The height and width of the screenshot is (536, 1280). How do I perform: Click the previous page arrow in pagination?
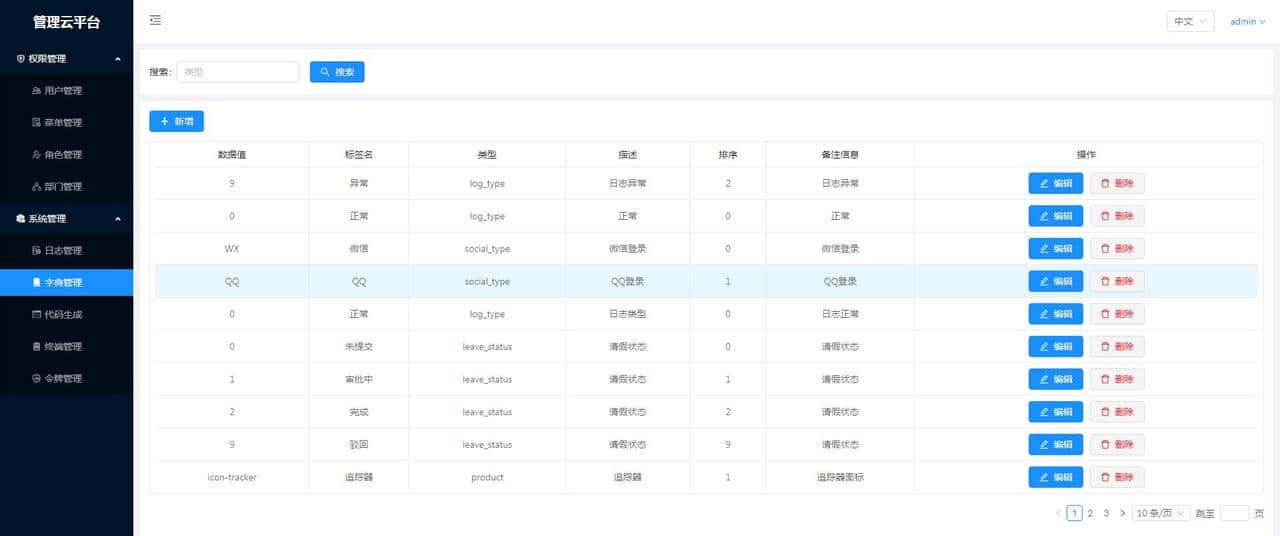pos(1058,513)
